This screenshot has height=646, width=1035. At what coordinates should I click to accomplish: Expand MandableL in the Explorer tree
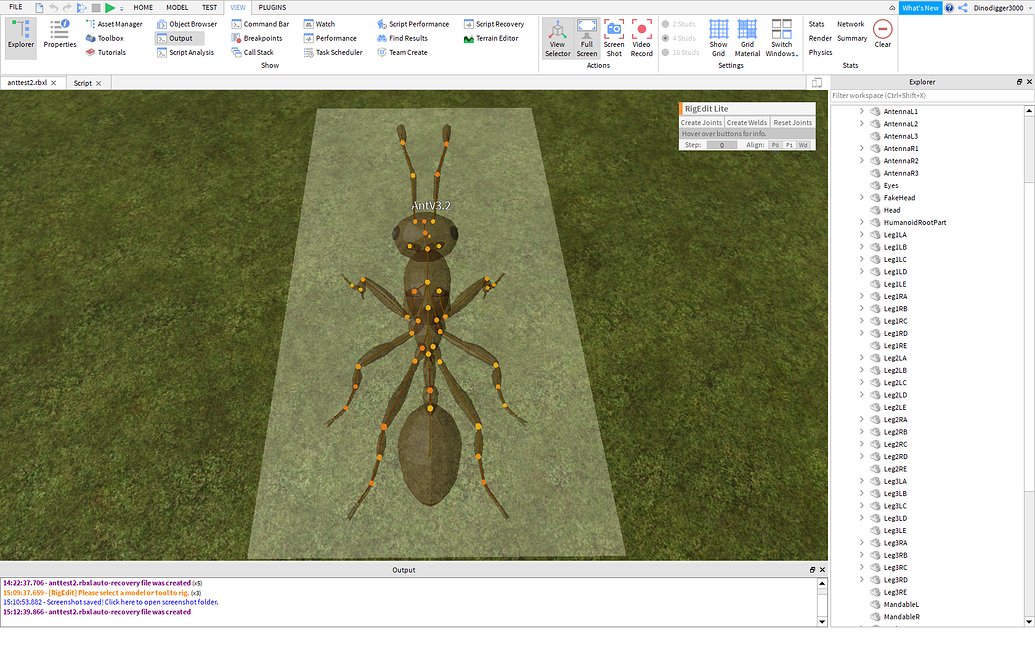tap(860, 604)
